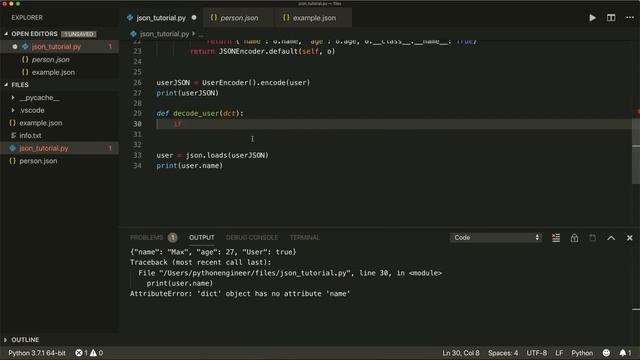Run the code with the play icon
The height and width of the screenshot is (360, 640).
592,18
